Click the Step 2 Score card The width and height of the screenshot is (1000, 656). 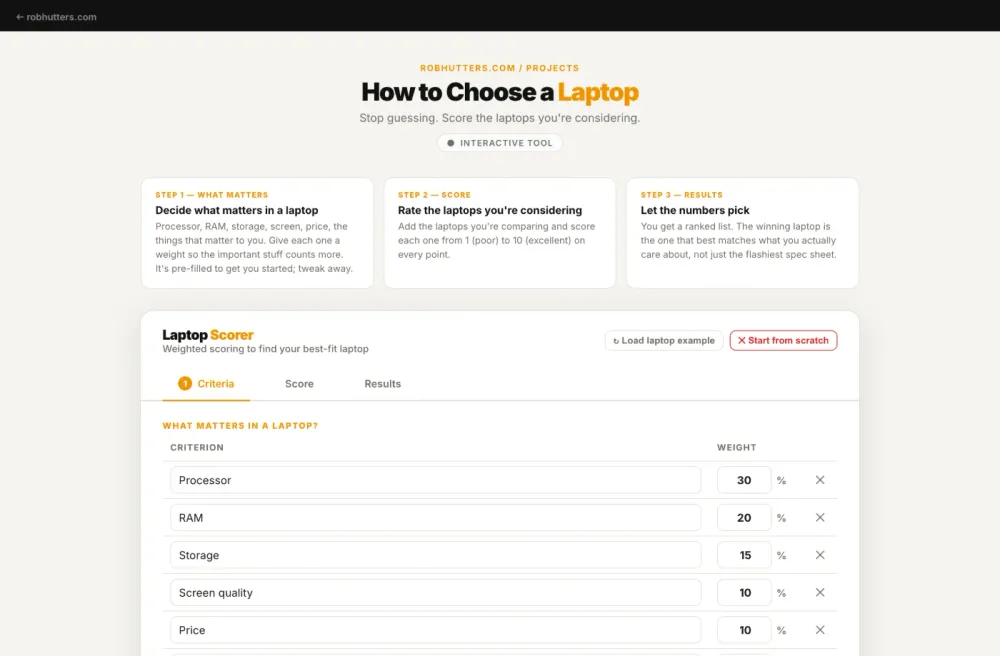click(x=499, y=233)
